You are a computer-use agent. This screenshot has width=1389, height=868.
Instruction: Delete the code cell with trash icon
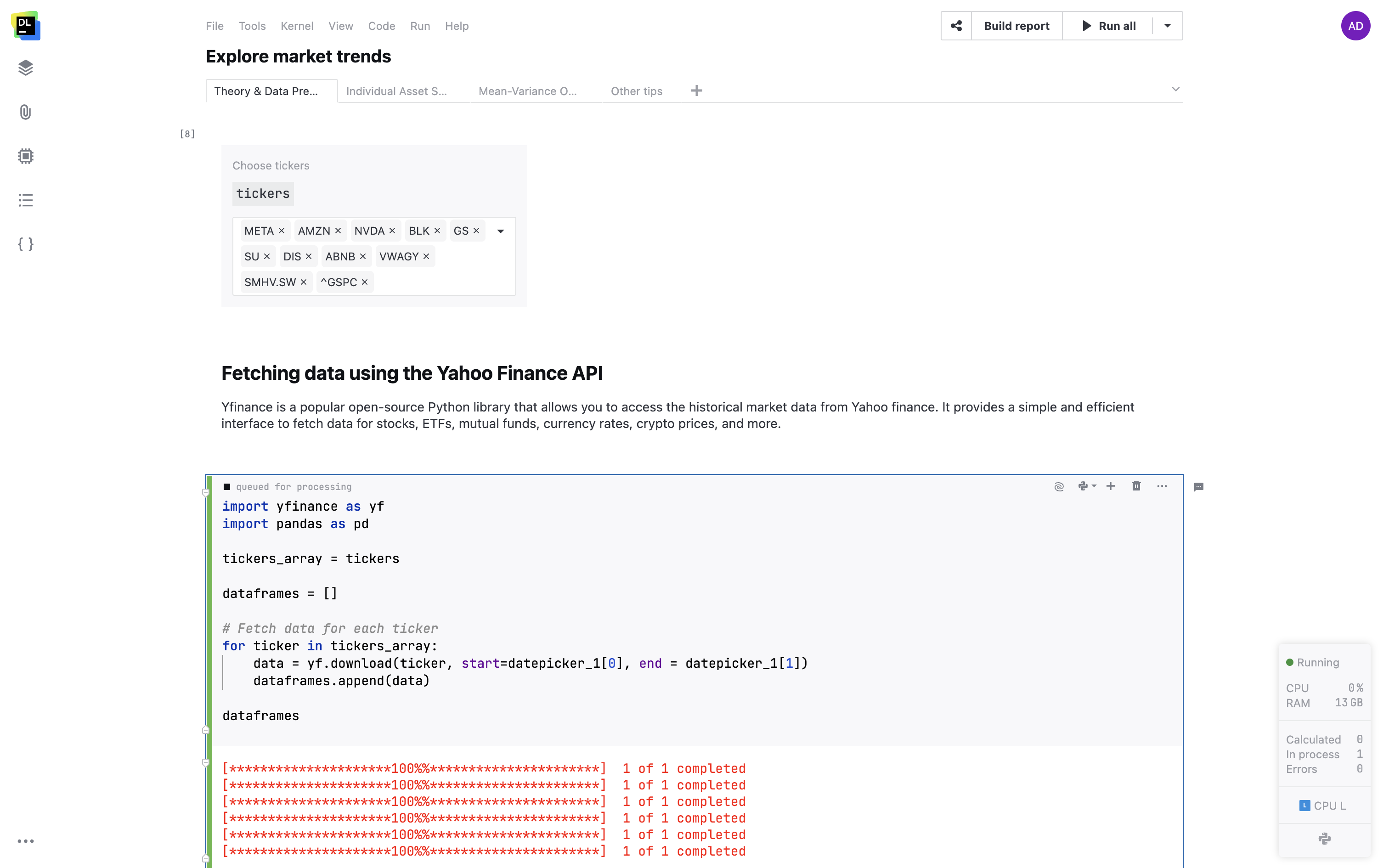click(1136, 486)
